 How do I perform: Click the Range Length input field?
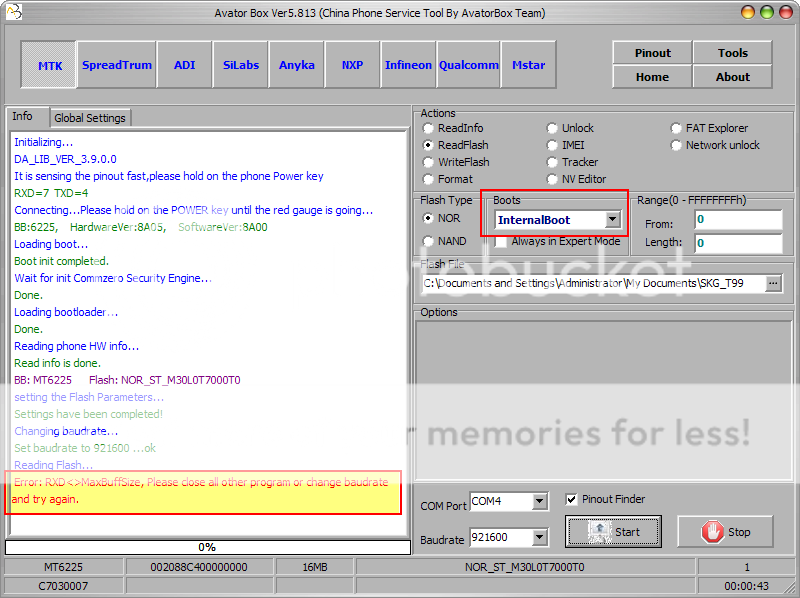pyautogui.click(x=738, y=243)
